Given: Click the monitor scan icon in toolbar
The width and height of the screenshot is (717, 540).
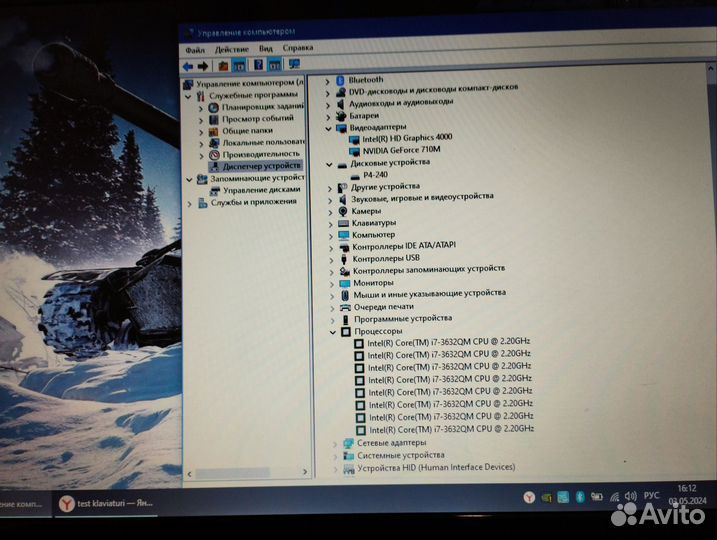Looking at the screenshot, I should (x=294, y=65).
